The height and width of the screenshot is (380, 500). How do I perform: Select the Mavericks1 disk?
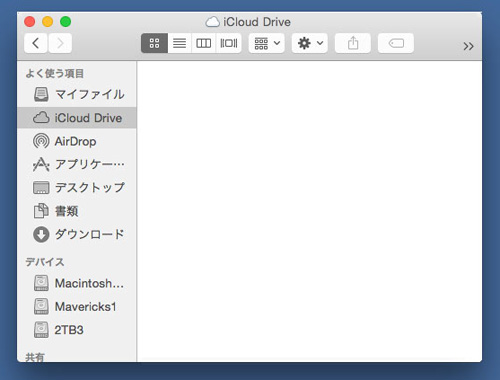click(77, 307)
